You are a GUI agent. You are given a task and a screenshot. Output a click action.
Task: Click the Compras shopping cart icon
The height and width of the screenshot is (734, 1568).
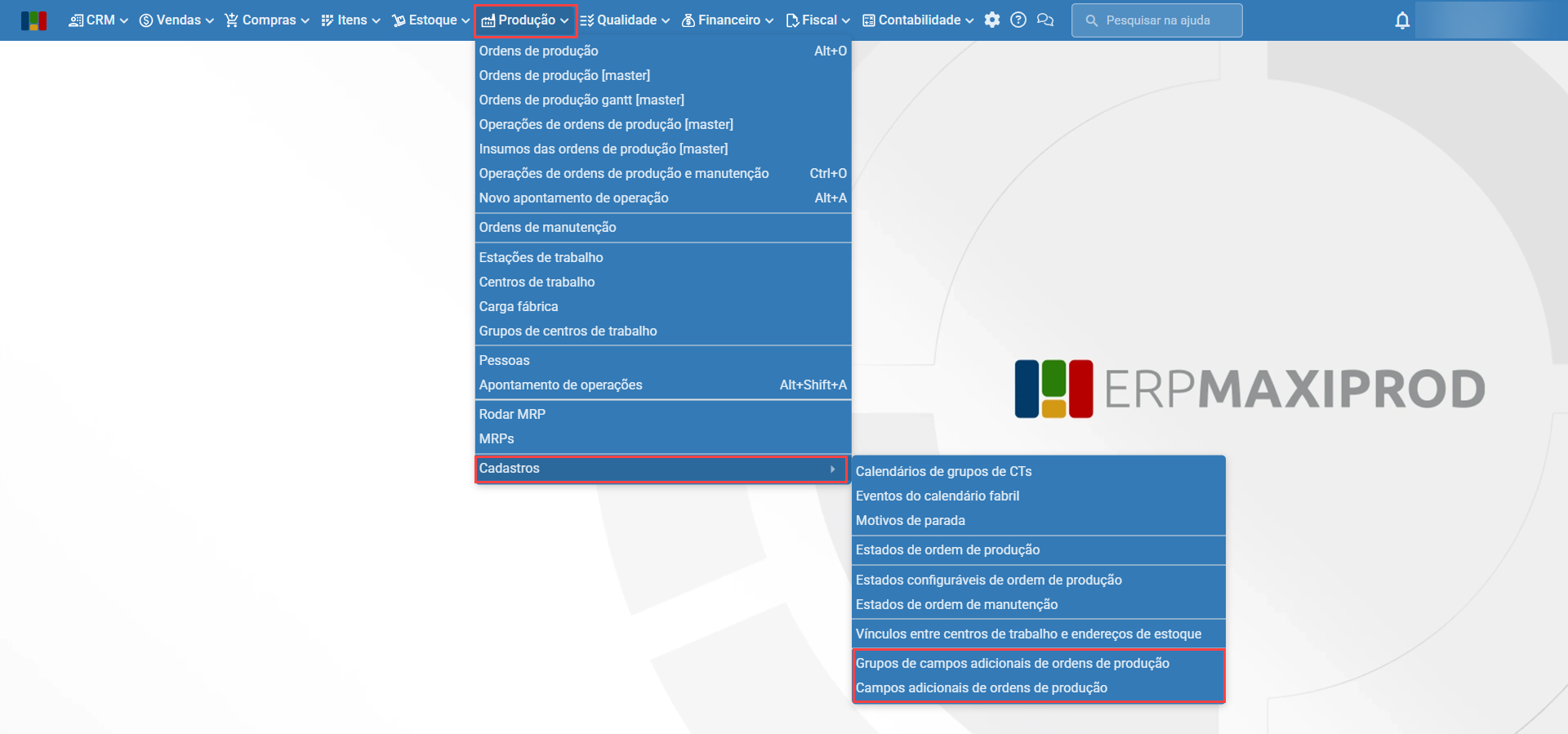(x=232, y=20)
